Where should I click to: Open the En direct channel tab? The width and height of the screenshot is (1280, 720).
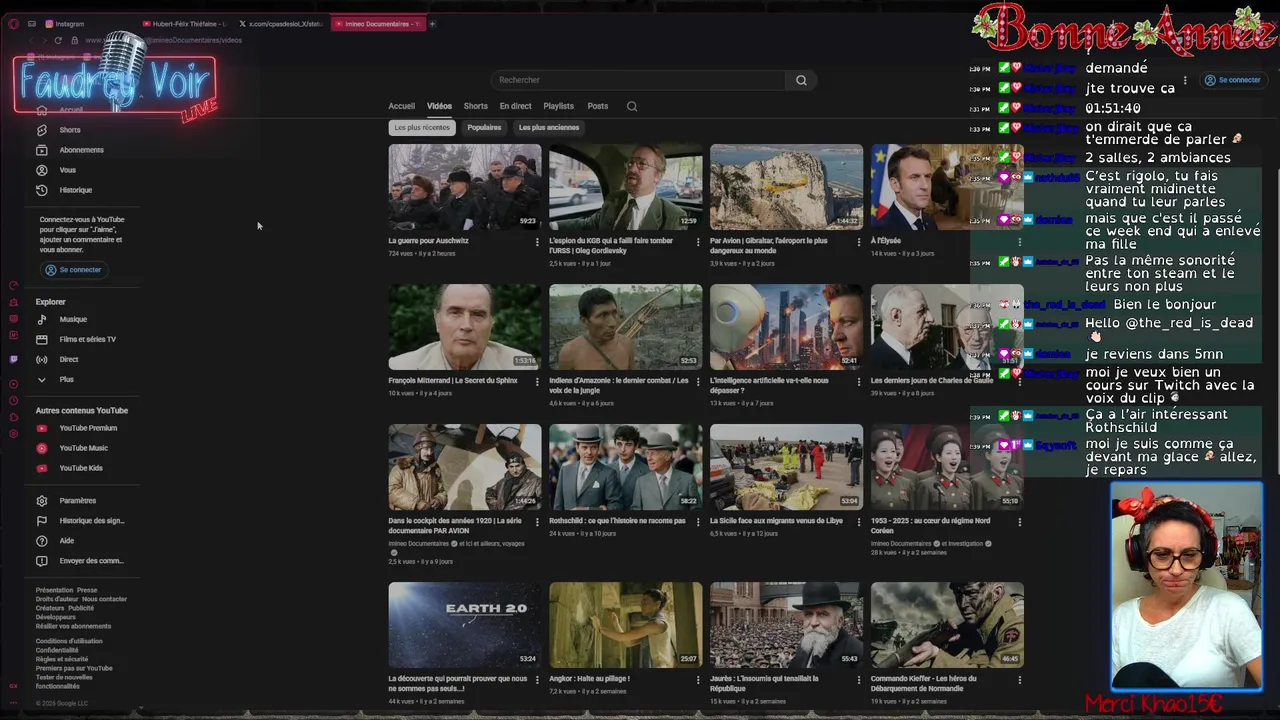(516, 106)
